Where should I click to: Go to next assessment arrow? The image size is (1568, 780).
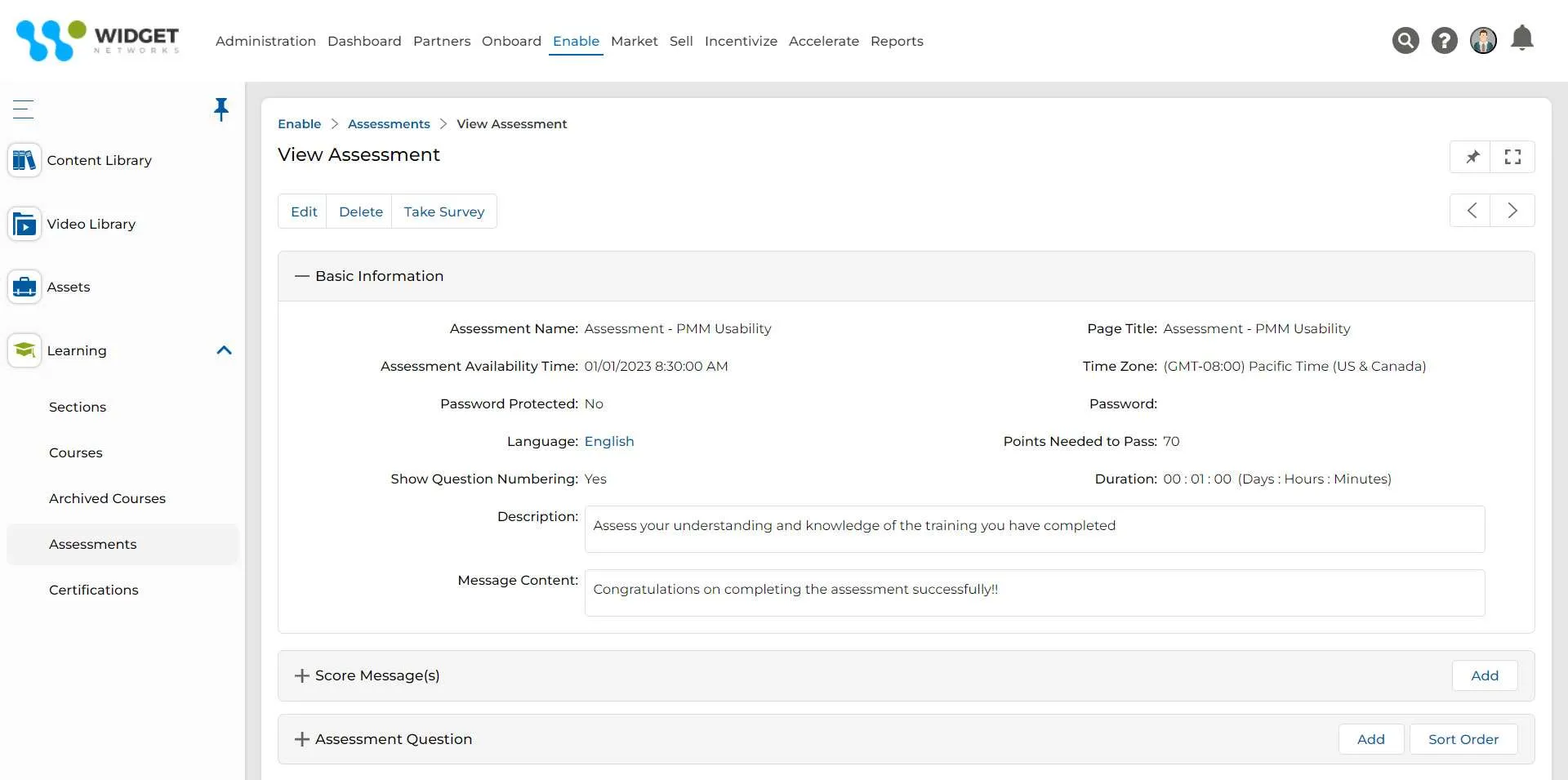point(1512,211)
